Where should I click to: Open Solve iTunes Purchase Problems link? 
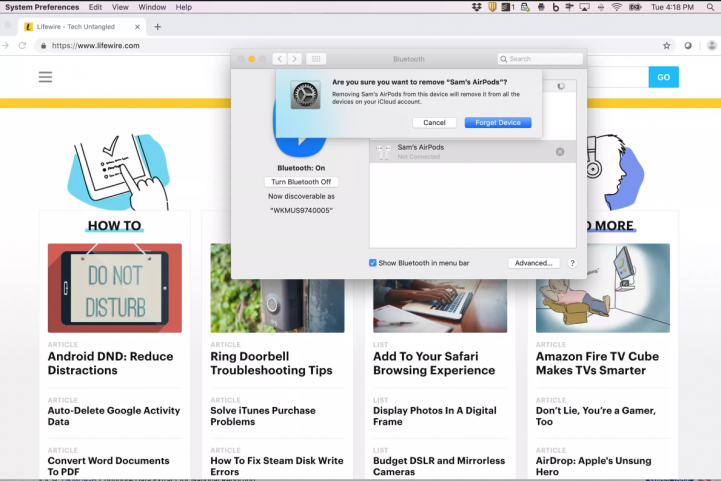(x=263, y=416)
